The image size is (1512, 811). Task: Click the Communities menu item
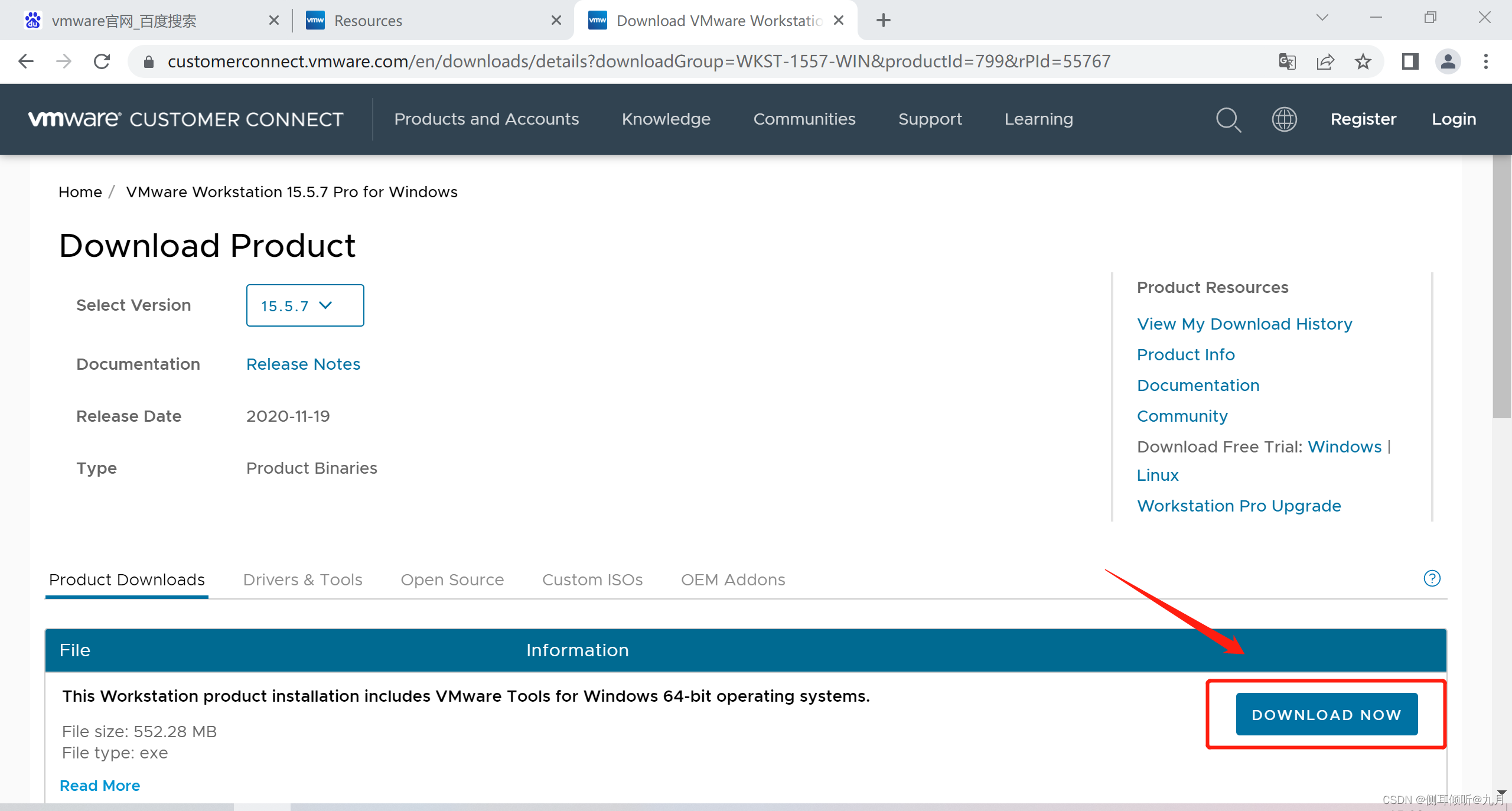coord(805,119)
